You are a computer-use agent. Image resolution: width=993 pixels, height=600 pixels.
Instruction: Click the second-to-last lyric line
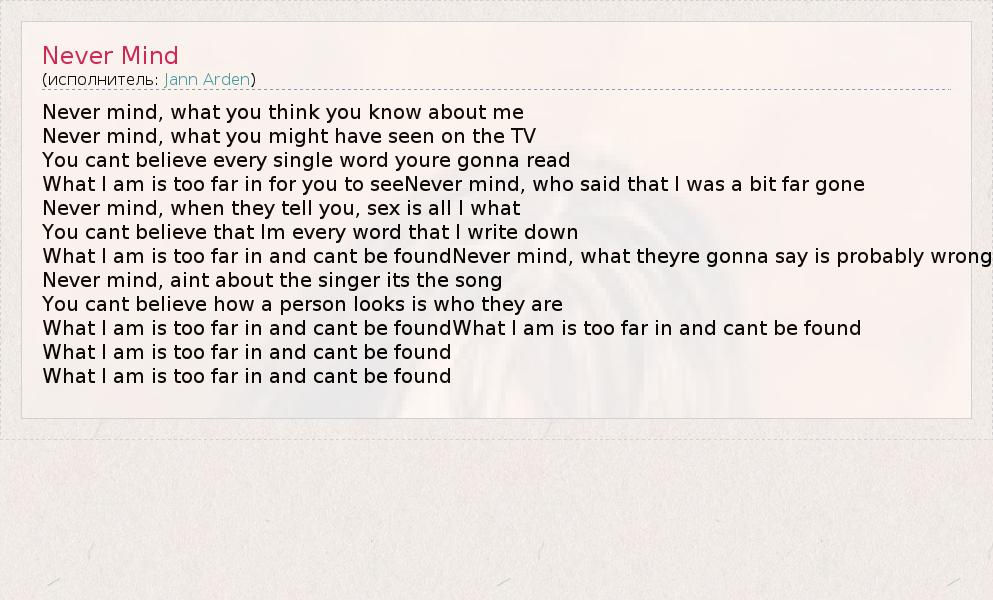coord(246,352)
